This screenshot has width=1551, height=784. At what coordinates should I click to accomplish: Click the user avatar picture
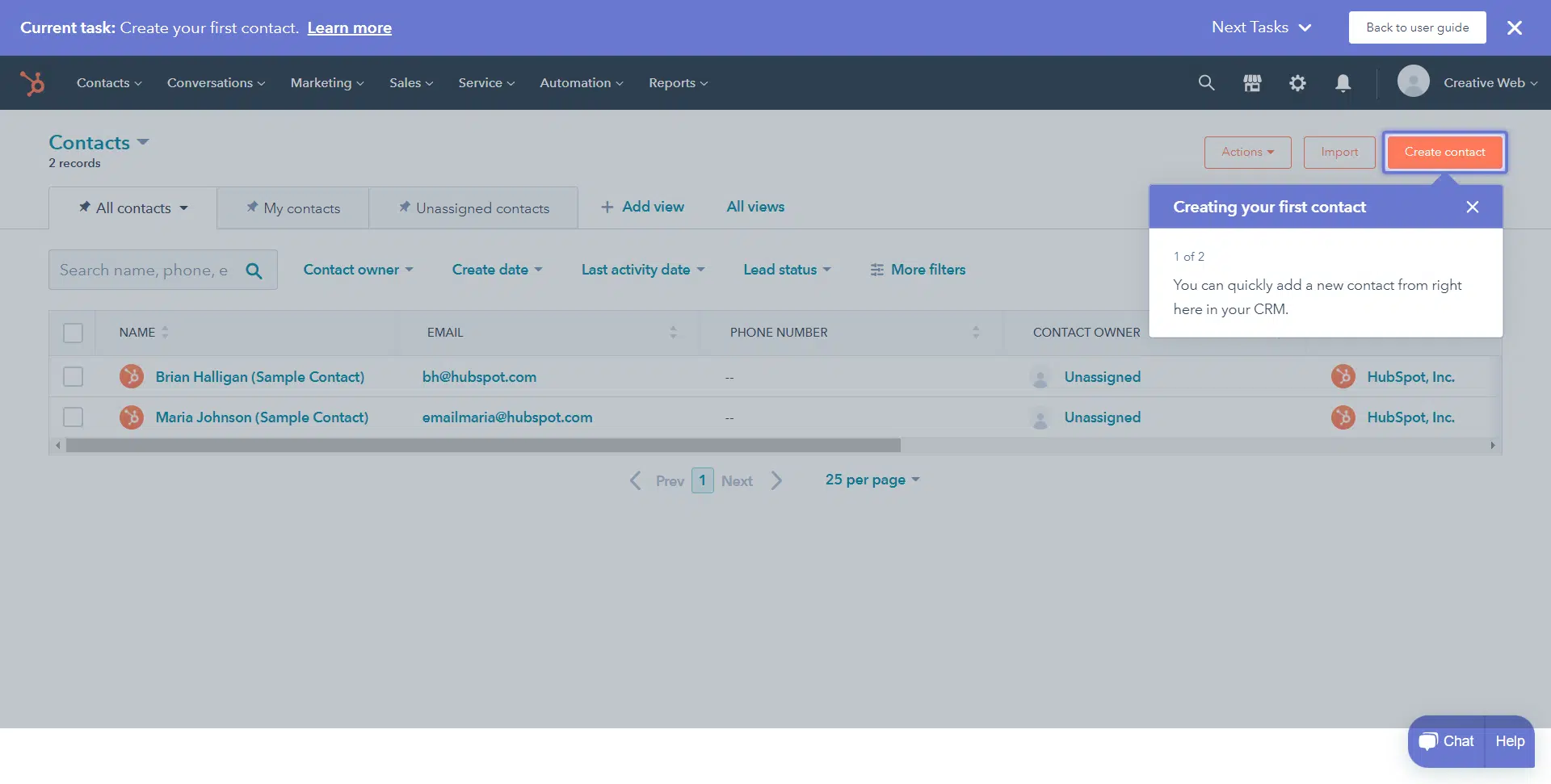1413,82
